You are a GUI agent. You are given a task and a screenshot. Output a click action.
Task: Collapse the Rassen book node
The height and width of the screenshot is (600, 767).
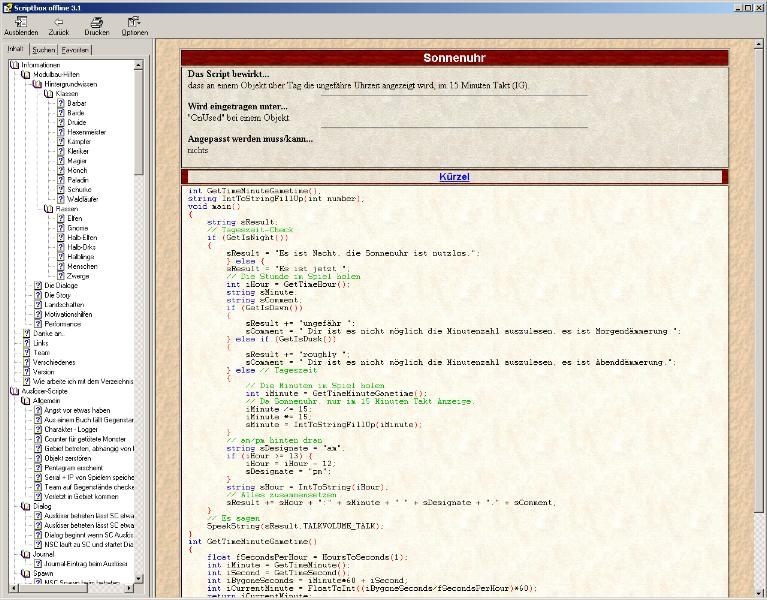[x=64, y=208]
